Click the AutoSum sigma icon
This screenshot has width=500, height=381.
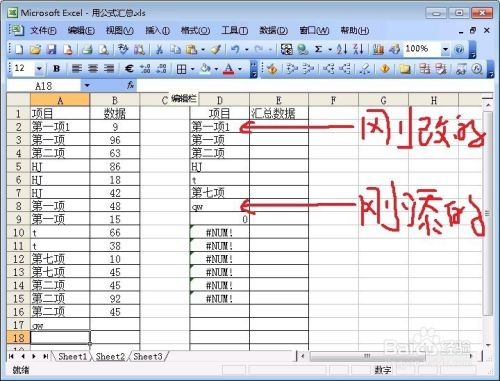(318, 50)
